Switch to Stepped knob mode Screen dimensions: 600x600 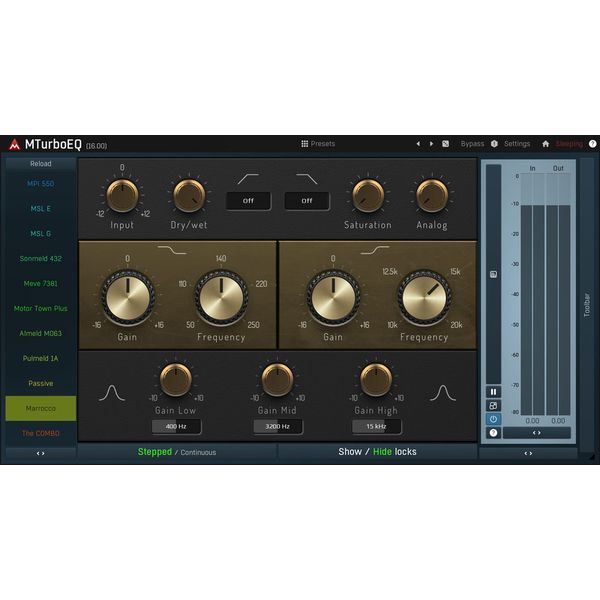click(155, 452)
